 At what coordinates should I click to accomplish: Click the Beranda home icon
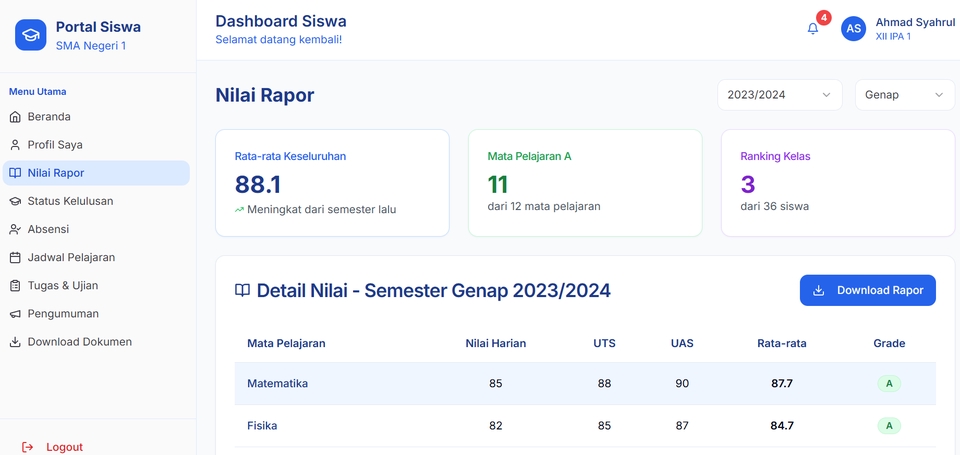[x=15, y=117]
